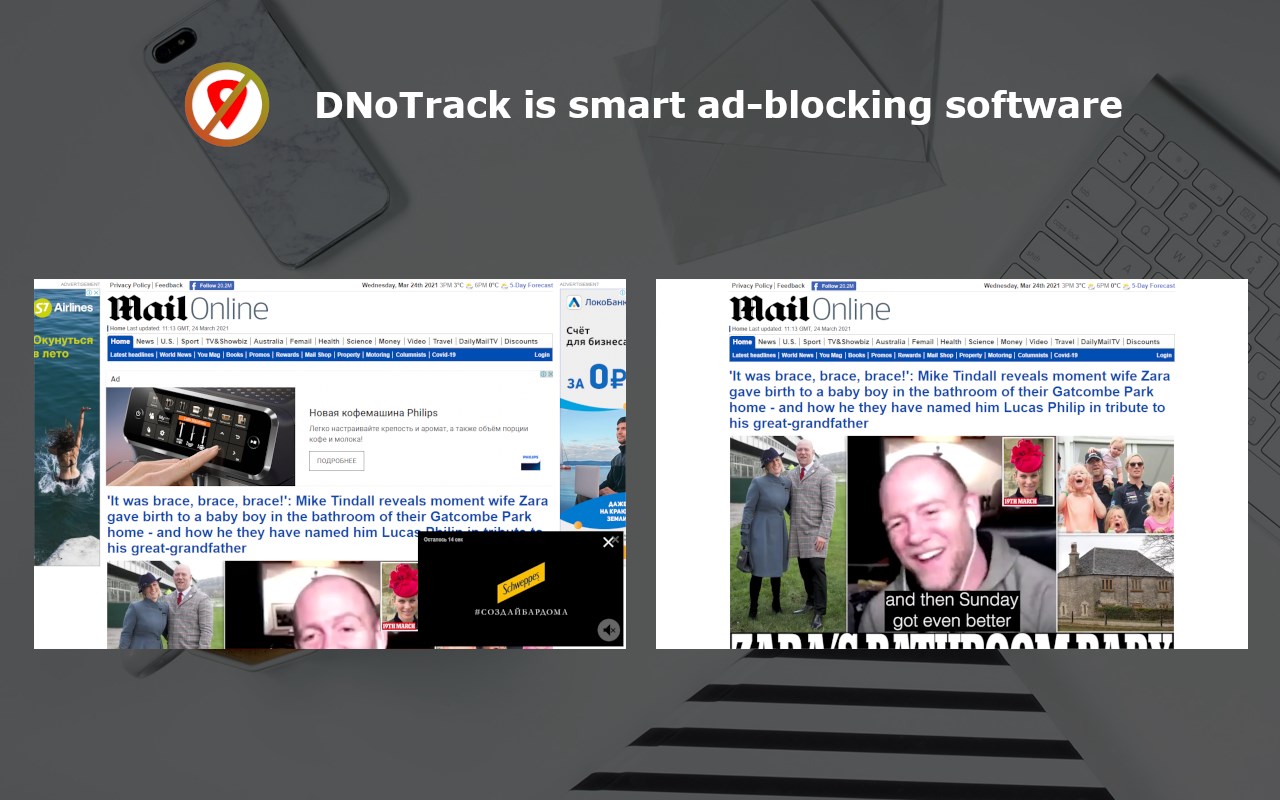Click Feedback link in the right screenshot
The width and height of the screenshot is (1280, 800).
(x=791, y=285)
